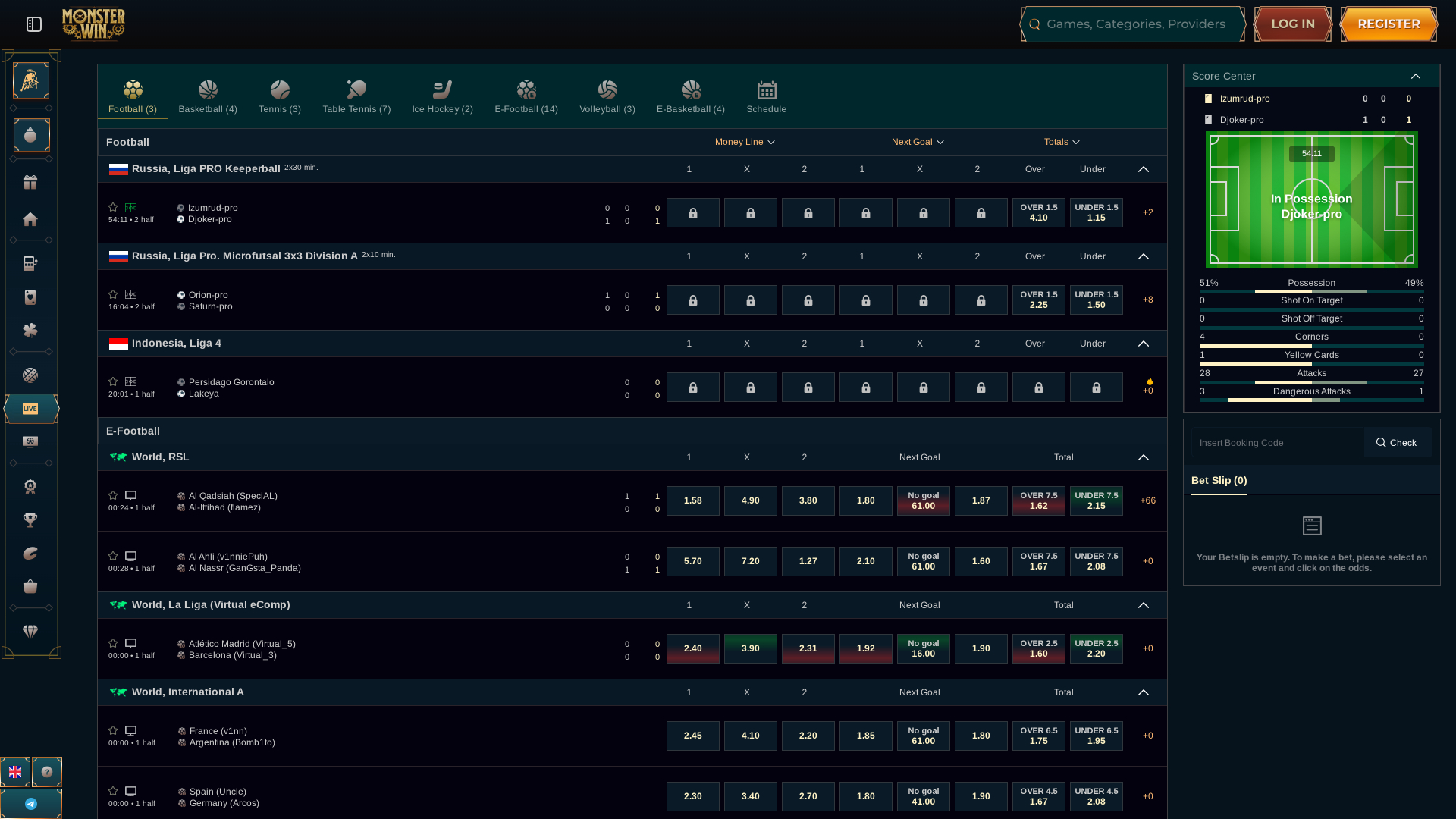Select the Home icon in the left sidebar
The width and height of the screenshot is (1456, 819).
pyautogui.click(x=30, y=219)
